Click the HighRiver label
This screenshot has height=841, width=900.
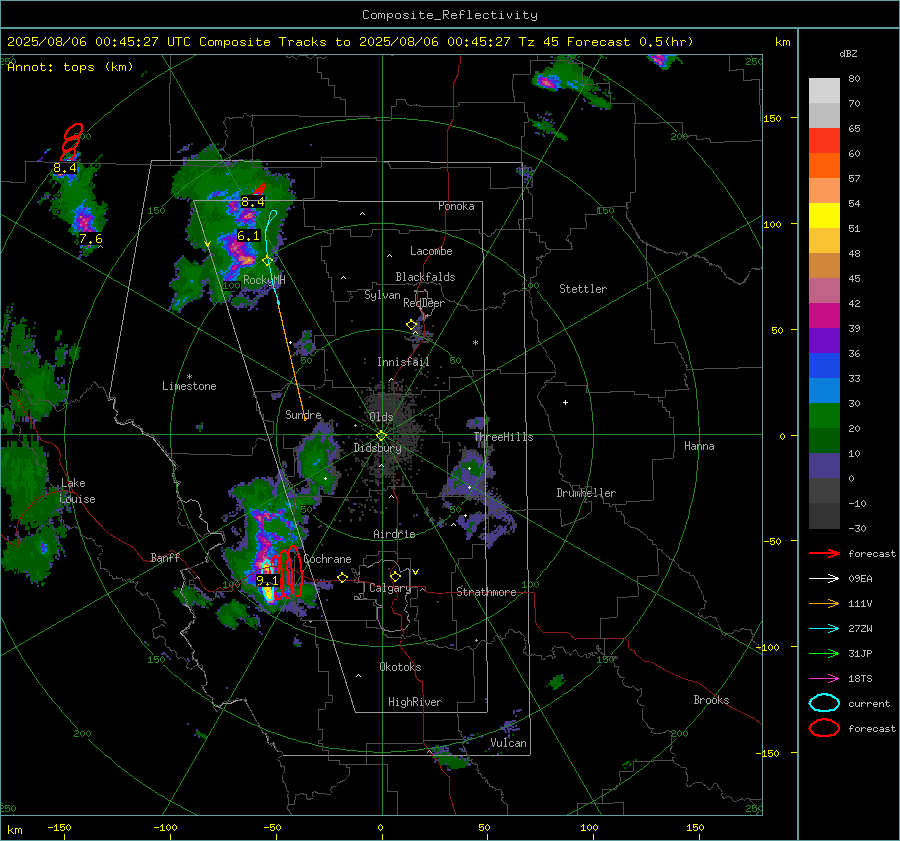click(414, 702)
